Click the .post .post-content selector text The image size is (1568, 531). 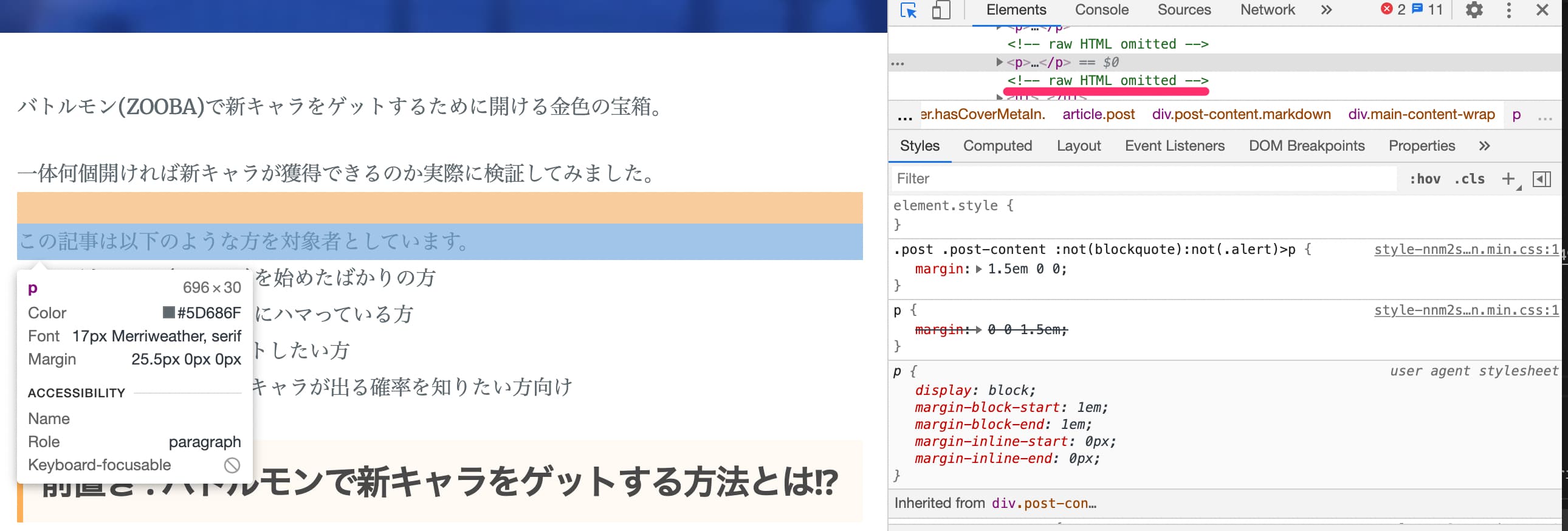point(1095,249)
